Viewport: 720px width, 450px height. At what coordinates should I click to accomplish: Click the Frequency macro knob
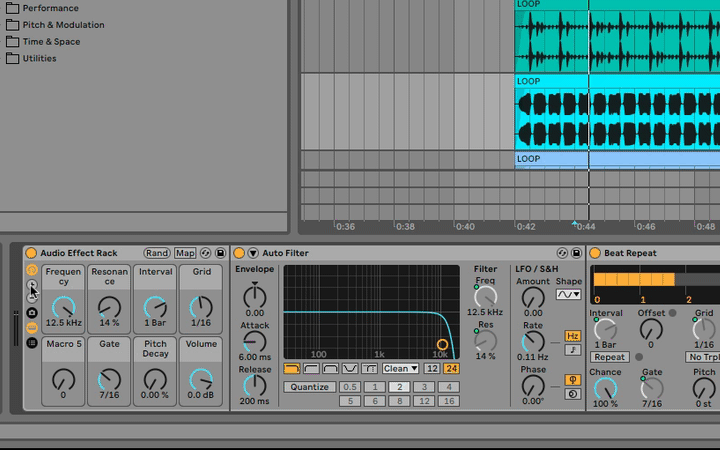(x=63, y=307)
